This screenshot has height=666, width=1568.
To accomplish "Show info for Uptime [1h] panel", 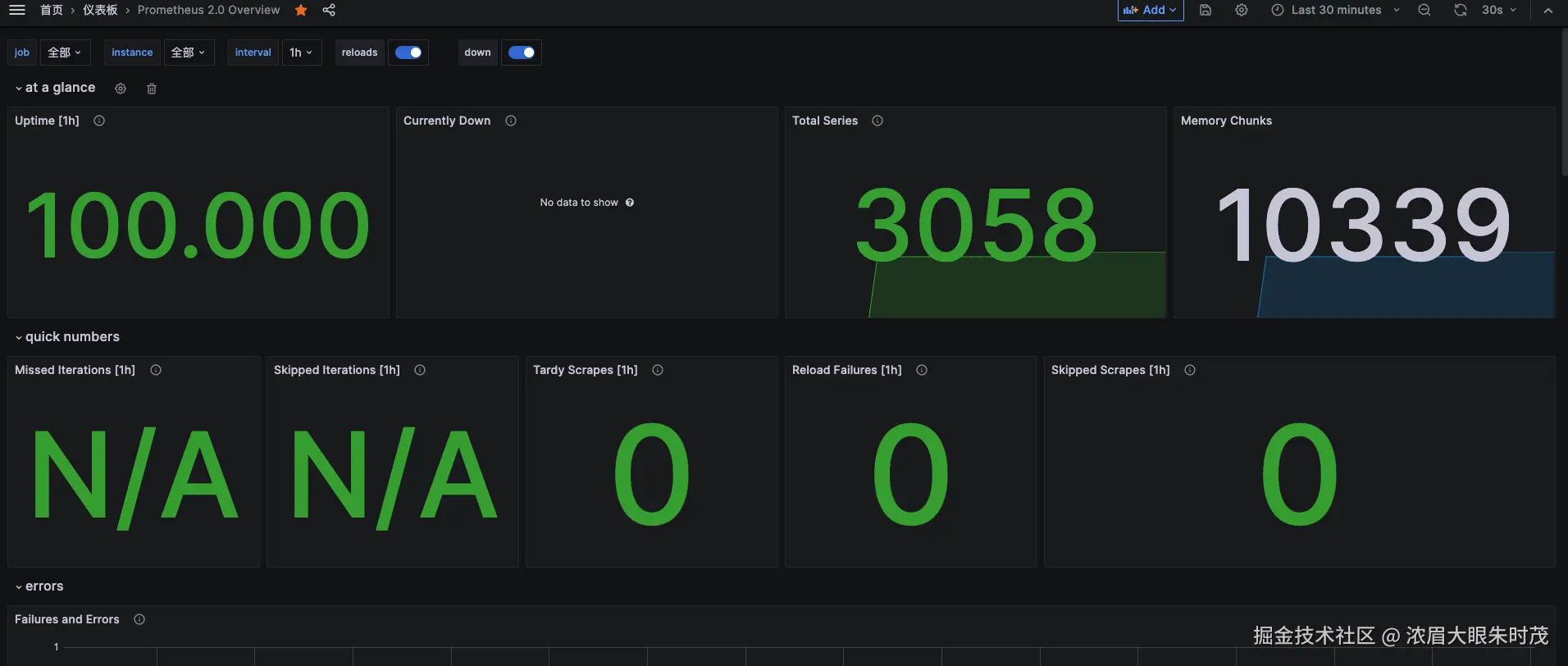I will 99,121.
